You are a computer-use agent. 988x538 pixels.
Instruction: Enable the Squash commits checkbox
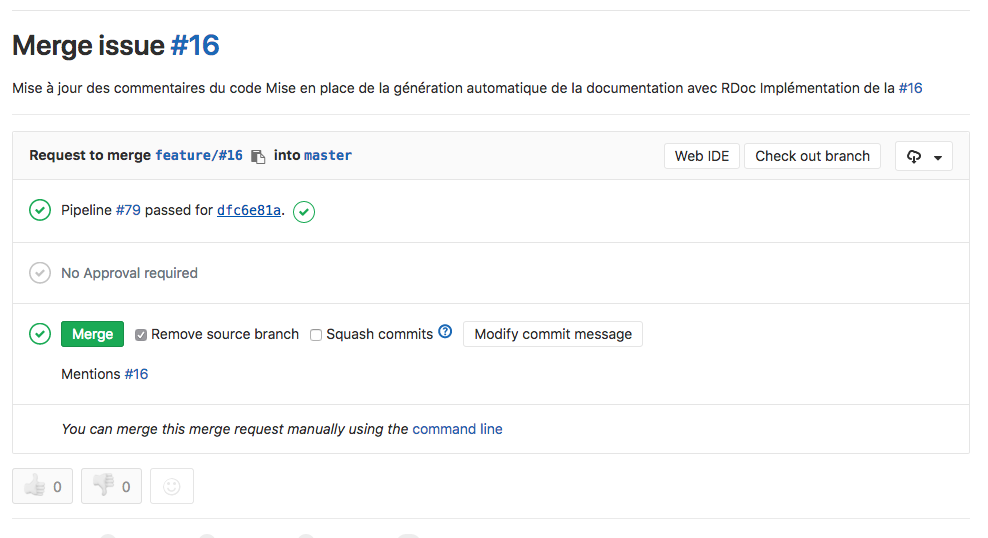(316, 335)
